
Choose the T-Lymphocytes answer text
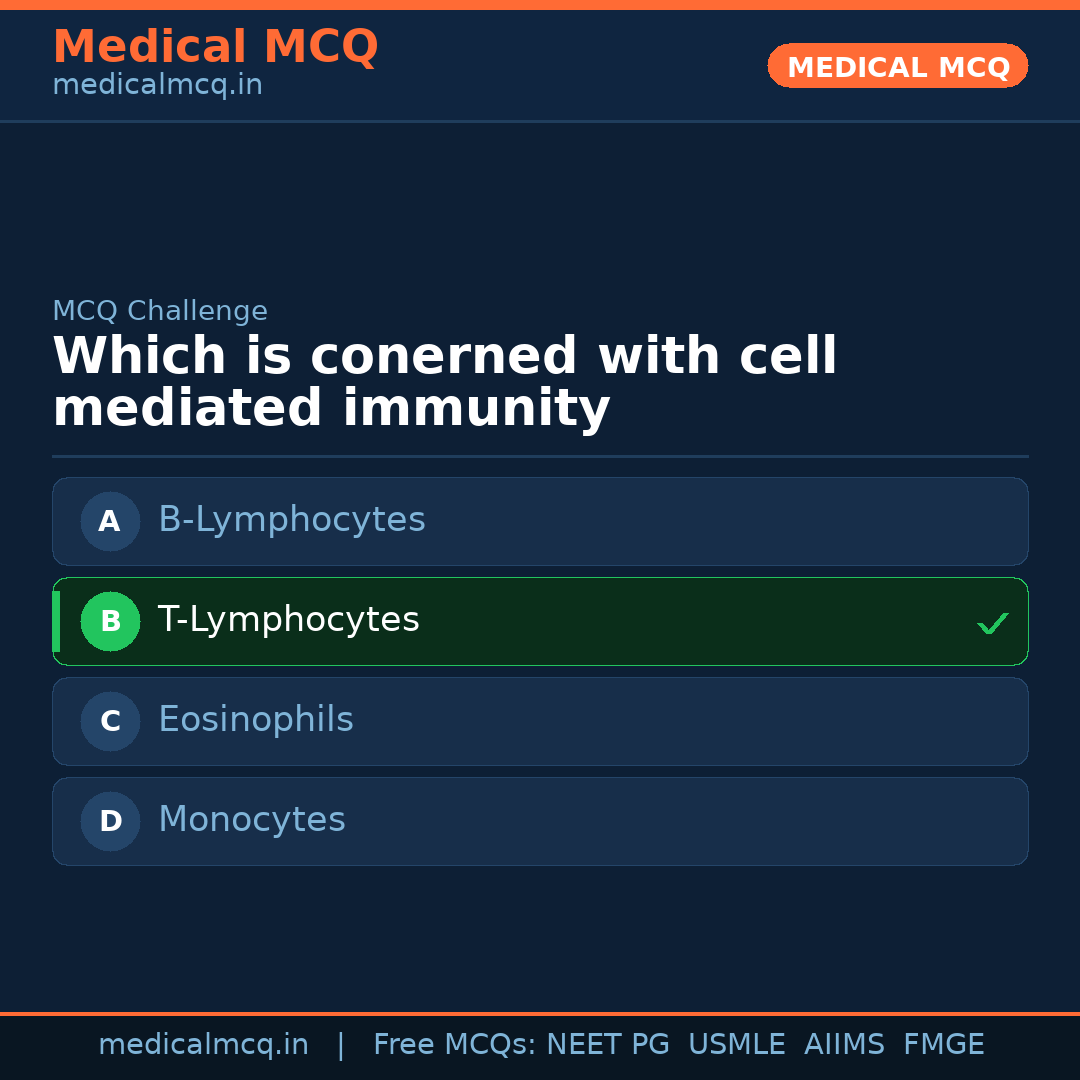[289, 620]
